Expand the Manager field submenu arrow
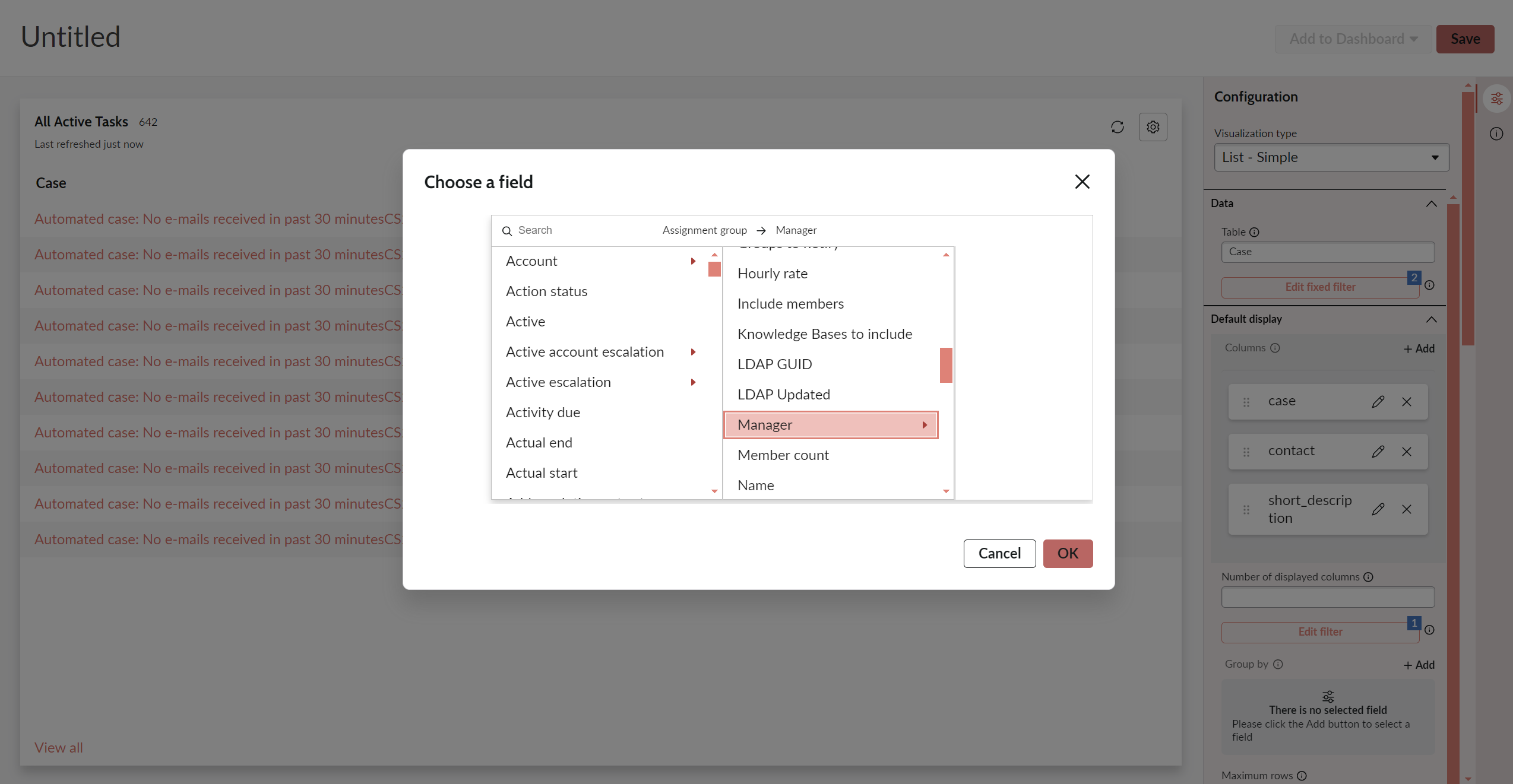This screenshot has height=784, width=1513. tap(924, 424)
